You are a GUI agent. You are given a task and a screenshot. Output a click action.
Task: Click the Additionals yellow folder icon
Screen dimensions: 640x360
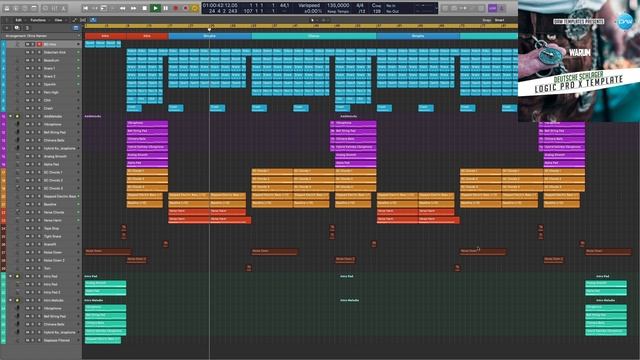click(x=17, y=116)
